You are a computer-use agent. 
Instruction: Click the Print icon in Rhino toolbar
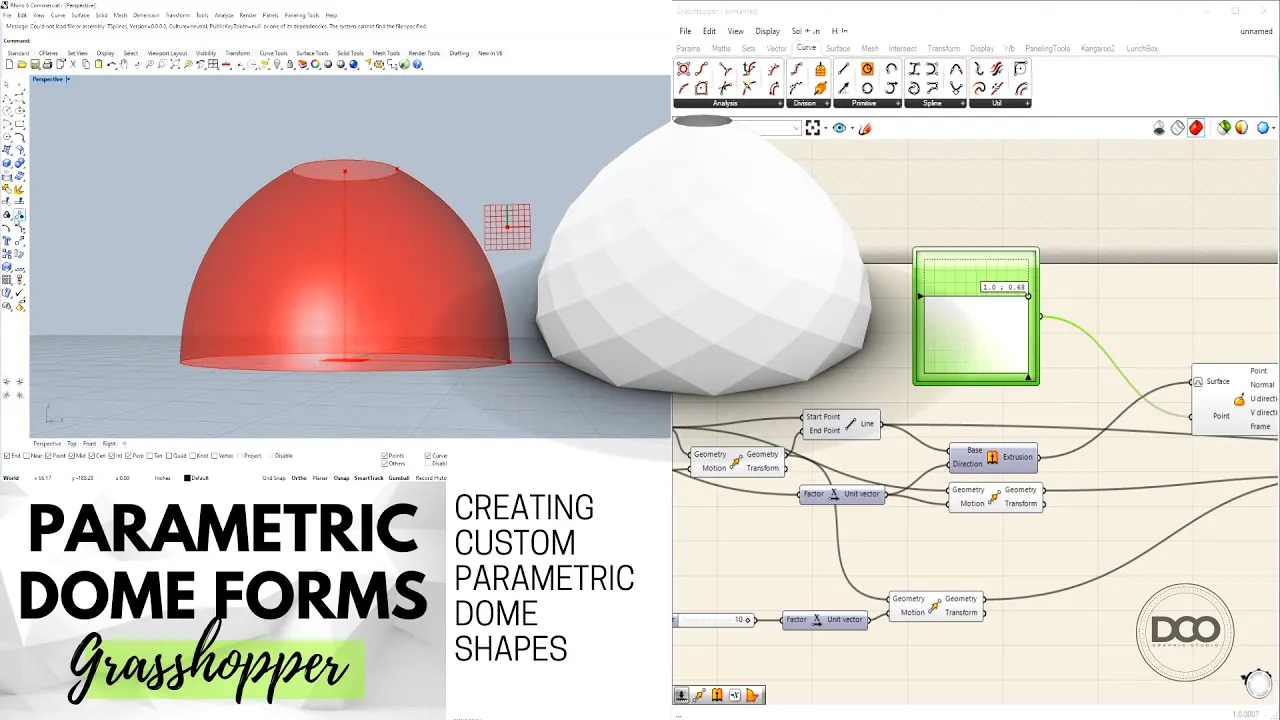coord(47,64)
